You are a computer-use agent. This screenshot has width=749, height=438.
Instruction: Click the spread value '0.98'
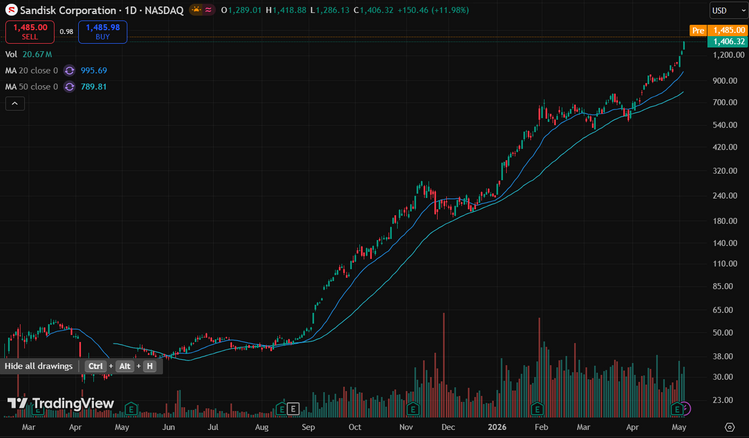coord(66,32)
